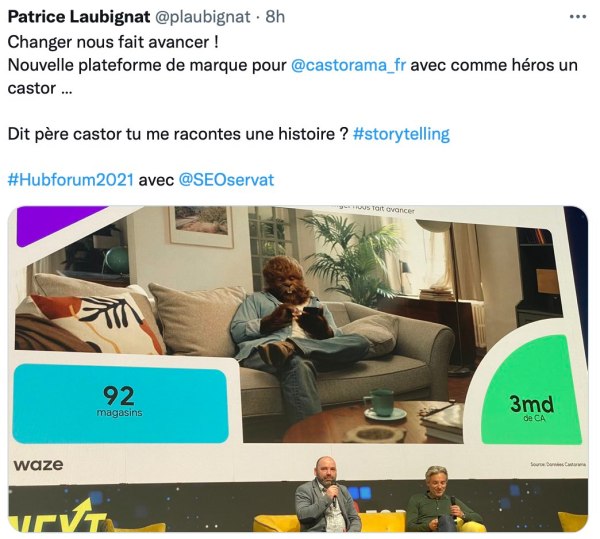Image resolution: width=600 pixels, height=539 pixels.
Task: Open the 8h tweet timestamp
Action: pos(275,17)
